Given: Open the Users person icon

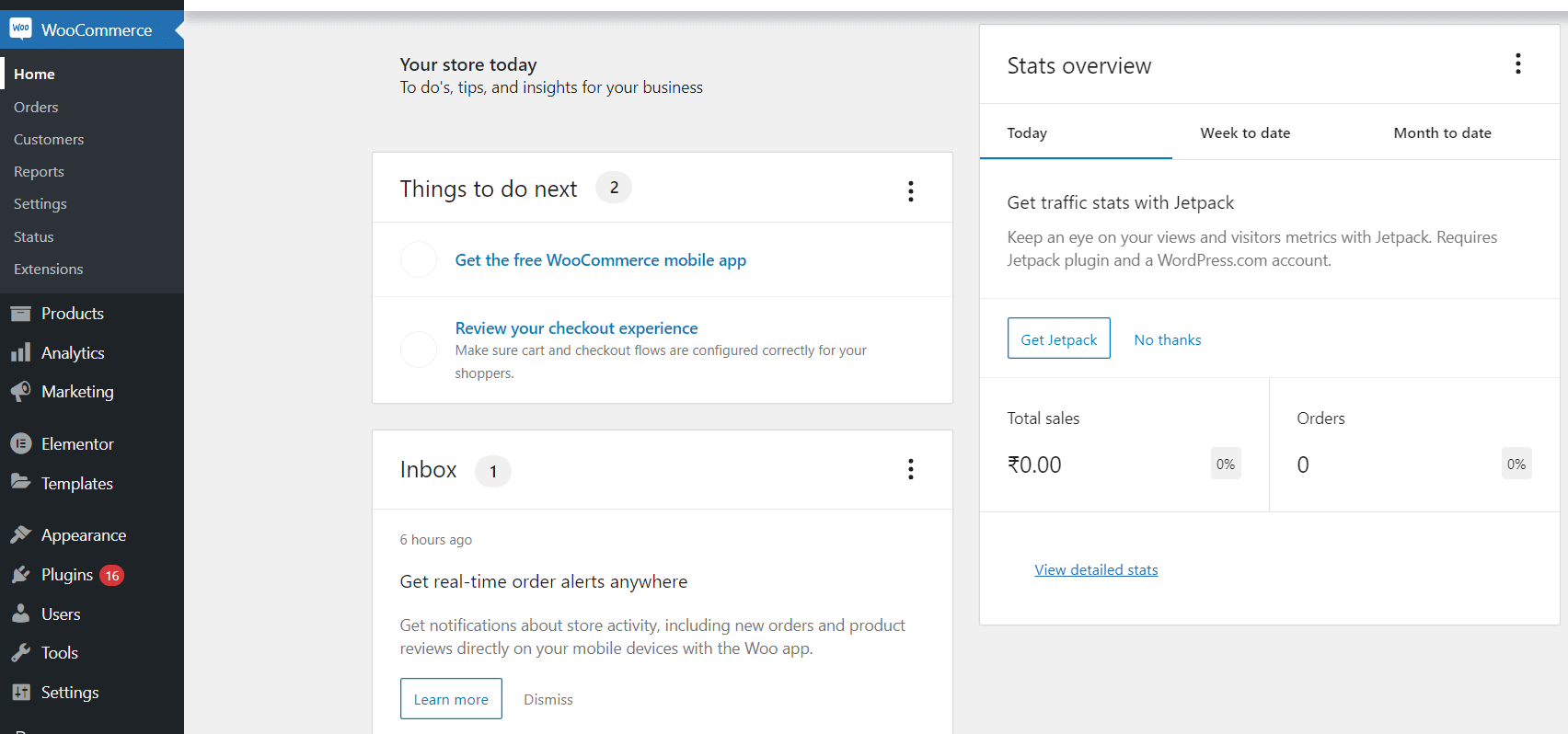Looking at the screenshot, I should (20, 614).
